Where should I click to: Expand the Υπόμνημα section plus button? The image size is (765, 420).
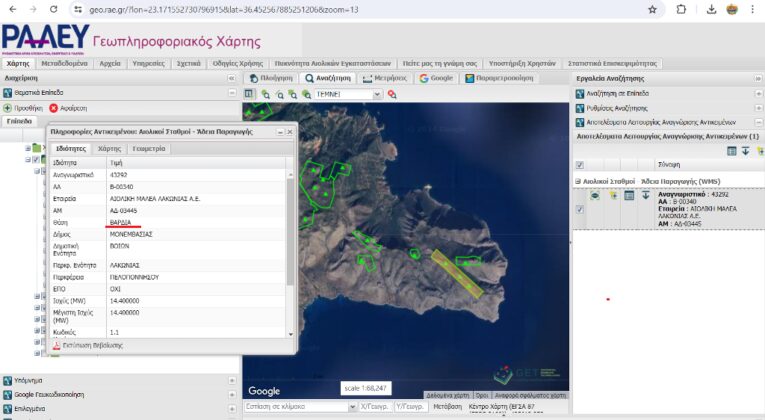[232, 380]
